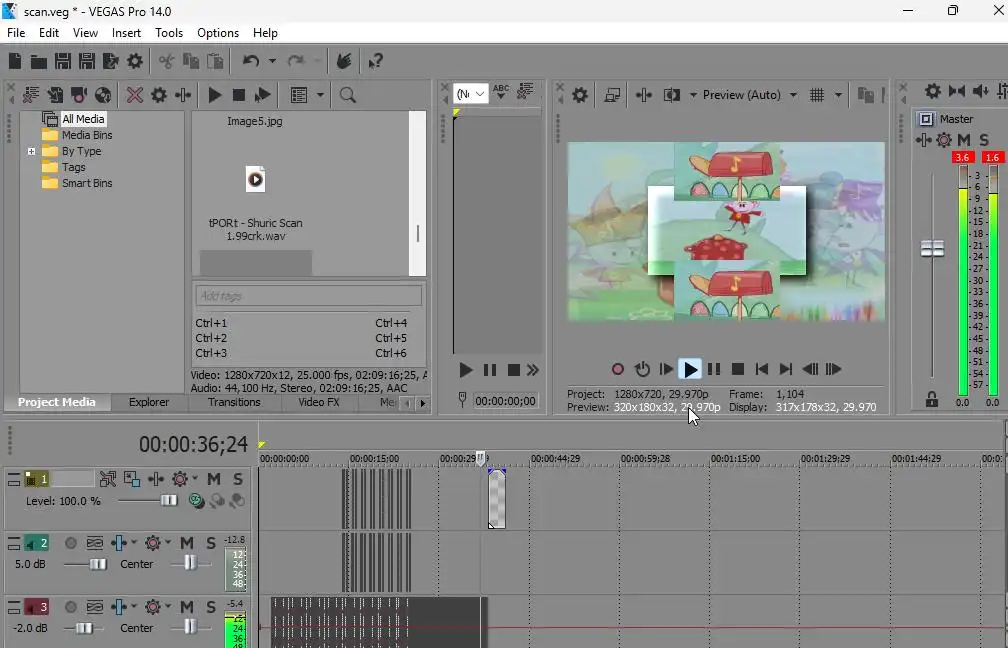Toggle the Master bus lock icon
Screen dimensions: 1008x648
click(932, 399)
